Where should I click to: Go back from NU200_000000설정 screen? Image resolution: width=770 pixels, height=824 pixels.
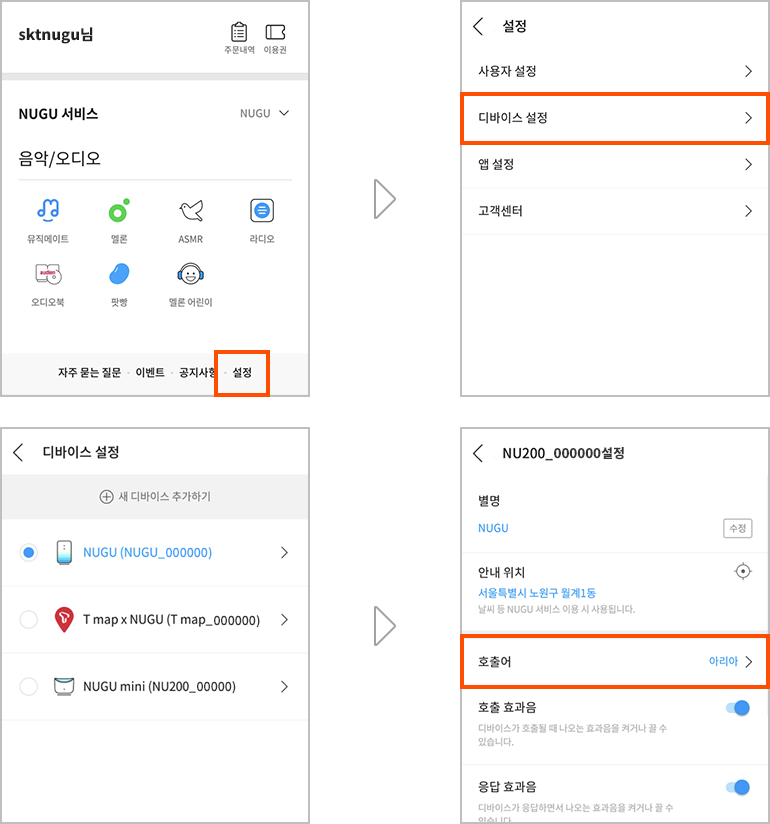478,453
